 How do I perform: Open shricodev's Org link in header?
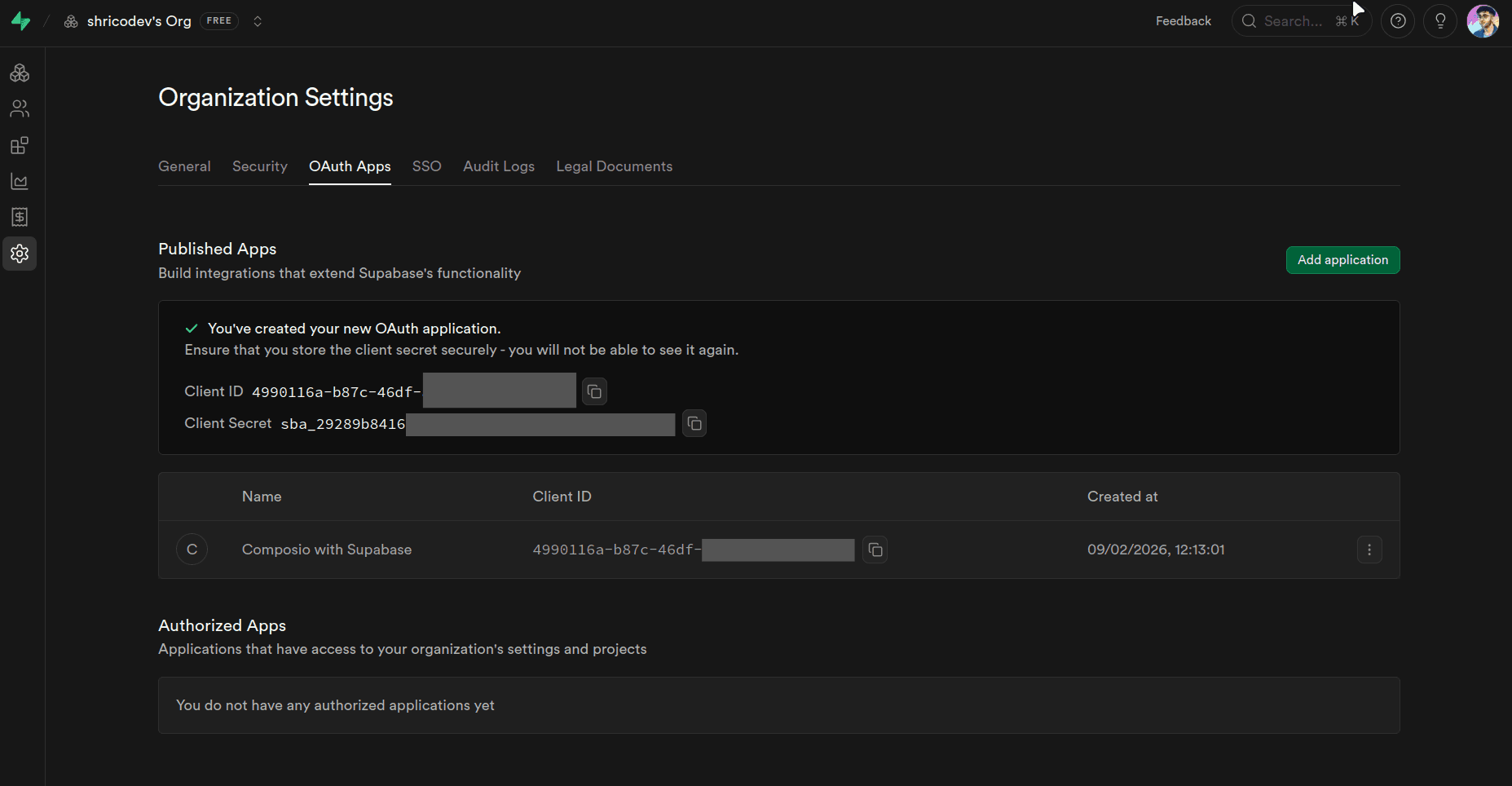[139, 21]
